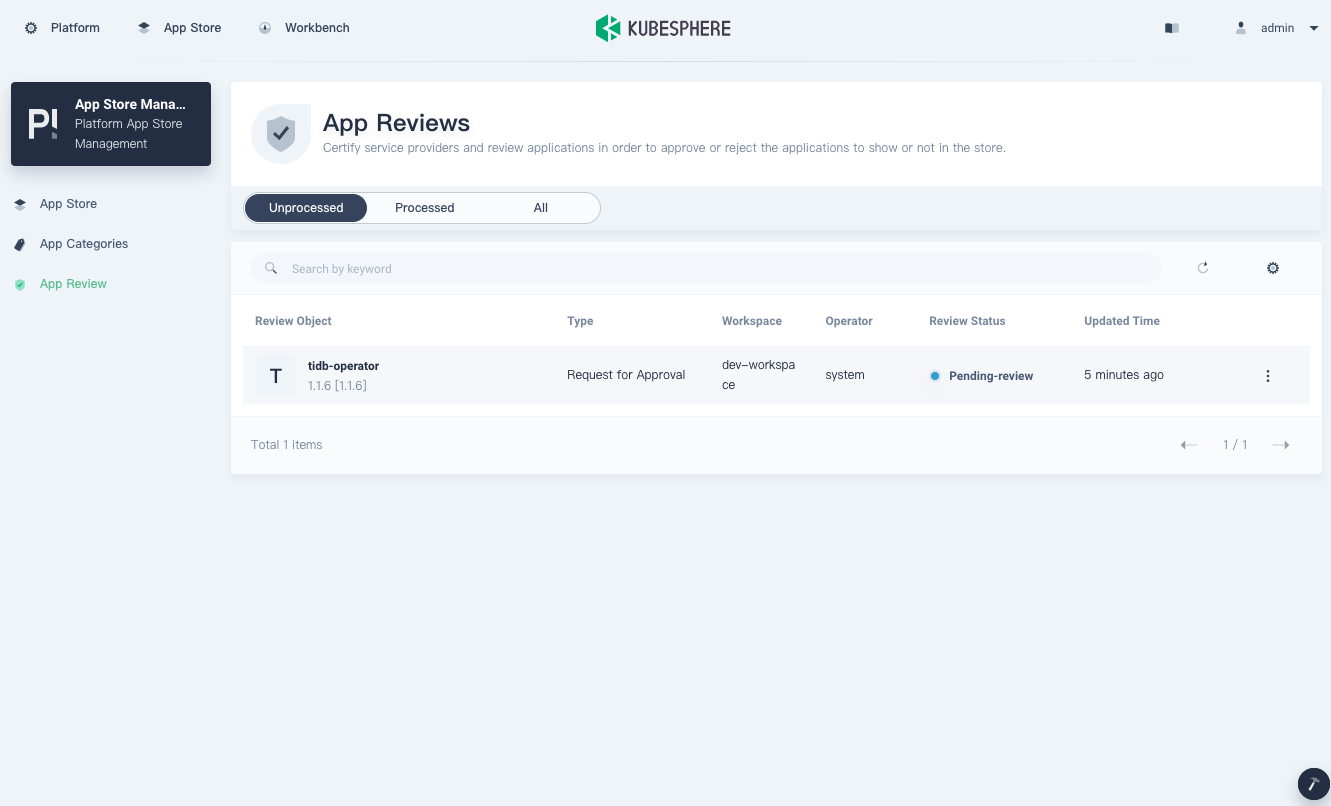
Task: Go to the previous page arrow
Action: click(x=1189, y=445)
